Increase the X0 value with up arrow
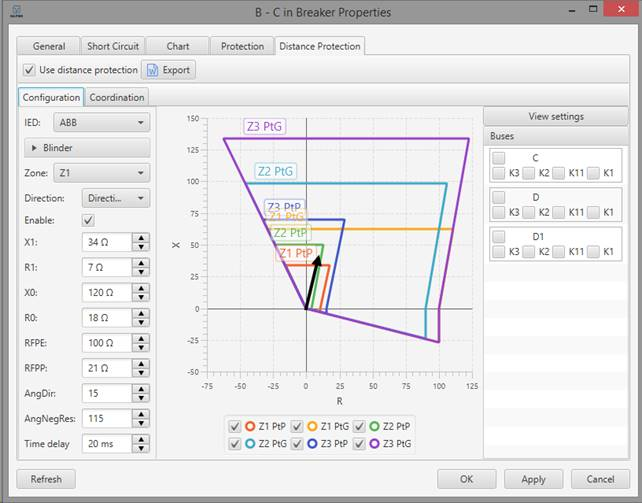 [x=141, y=288]
